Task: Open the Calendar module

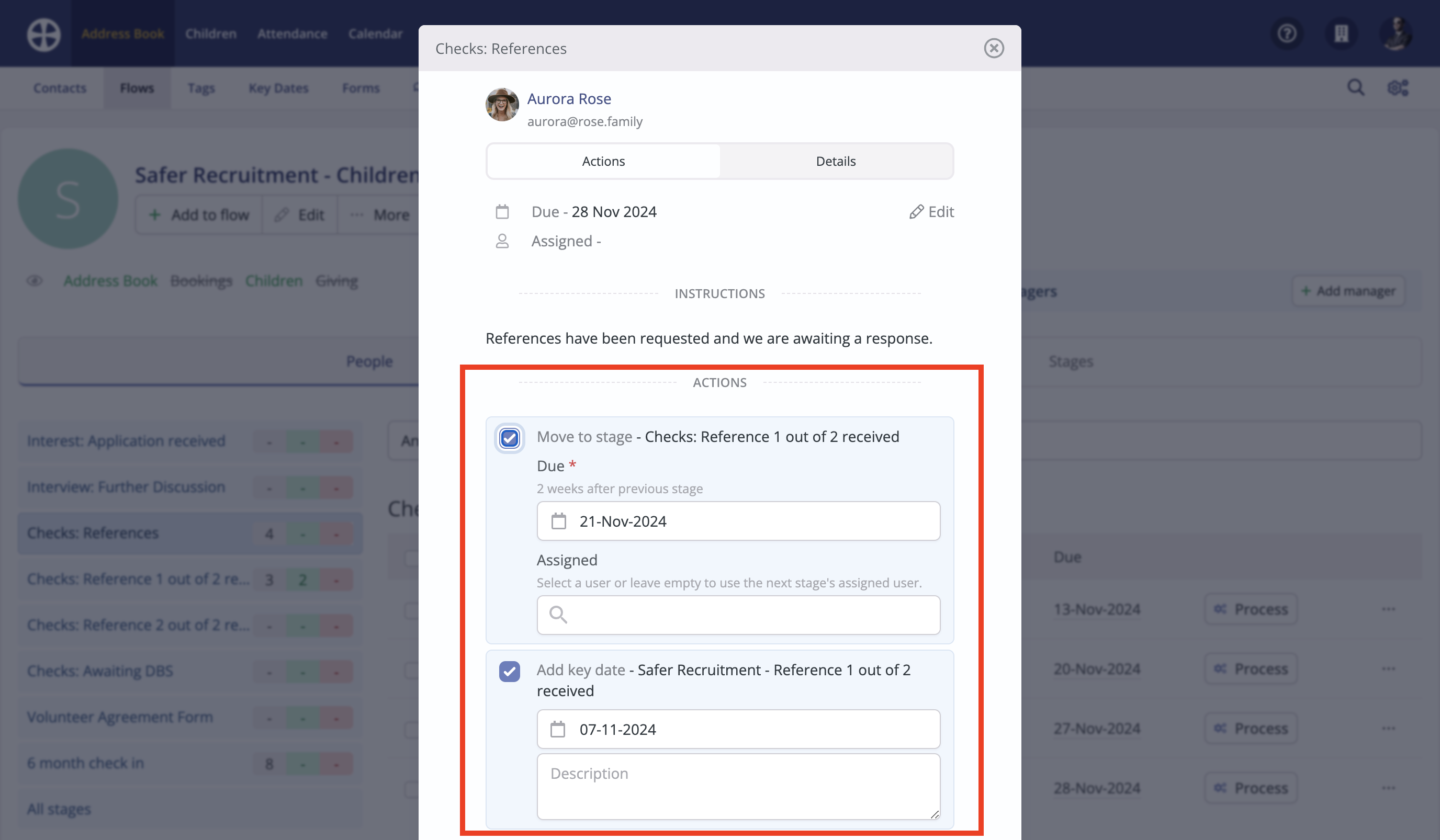Action: click(375, 33)
